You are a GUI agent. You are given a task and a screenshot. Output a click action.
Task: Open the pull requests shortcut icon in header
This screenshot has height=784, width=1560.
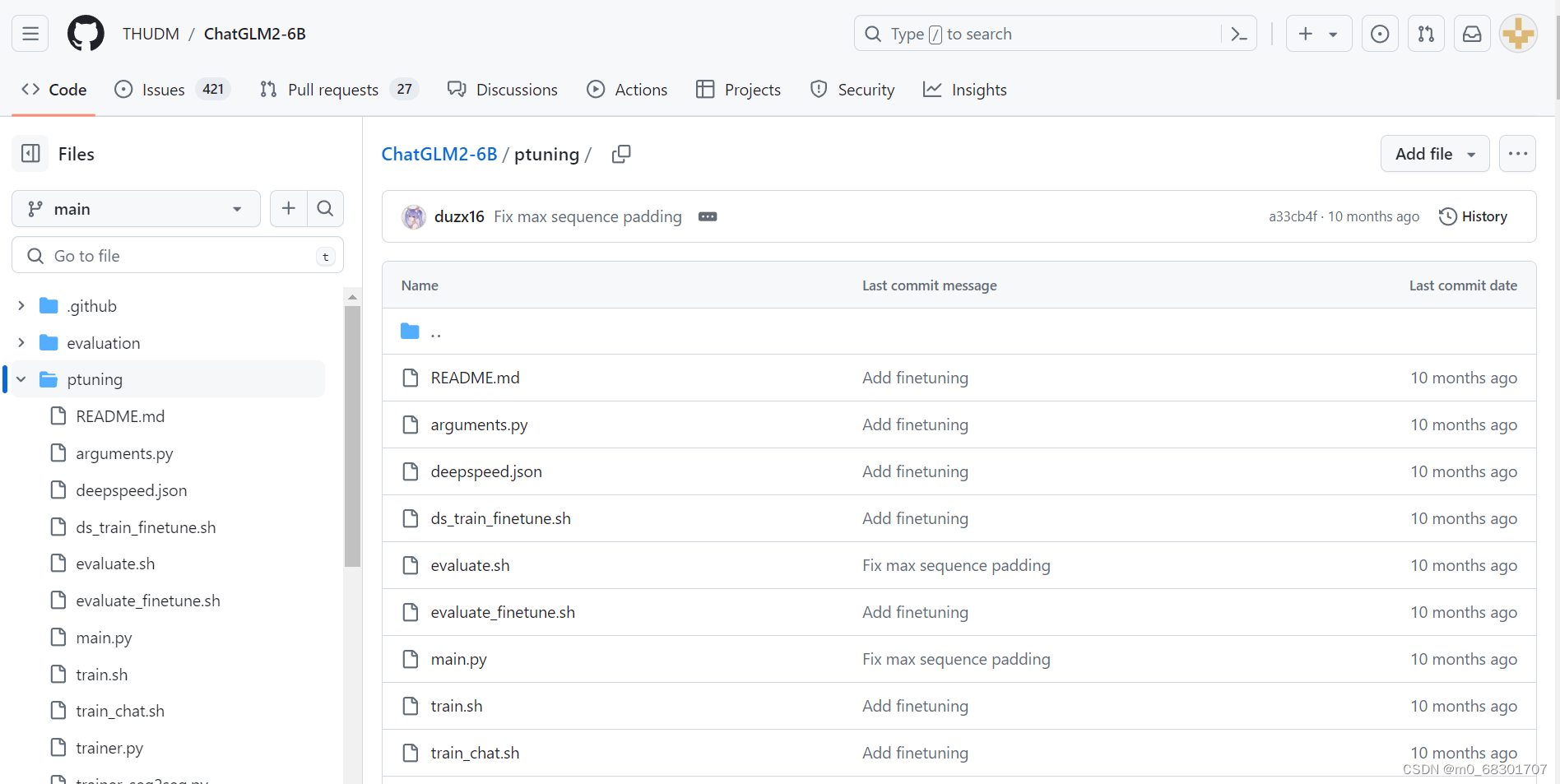(1426, 34)
